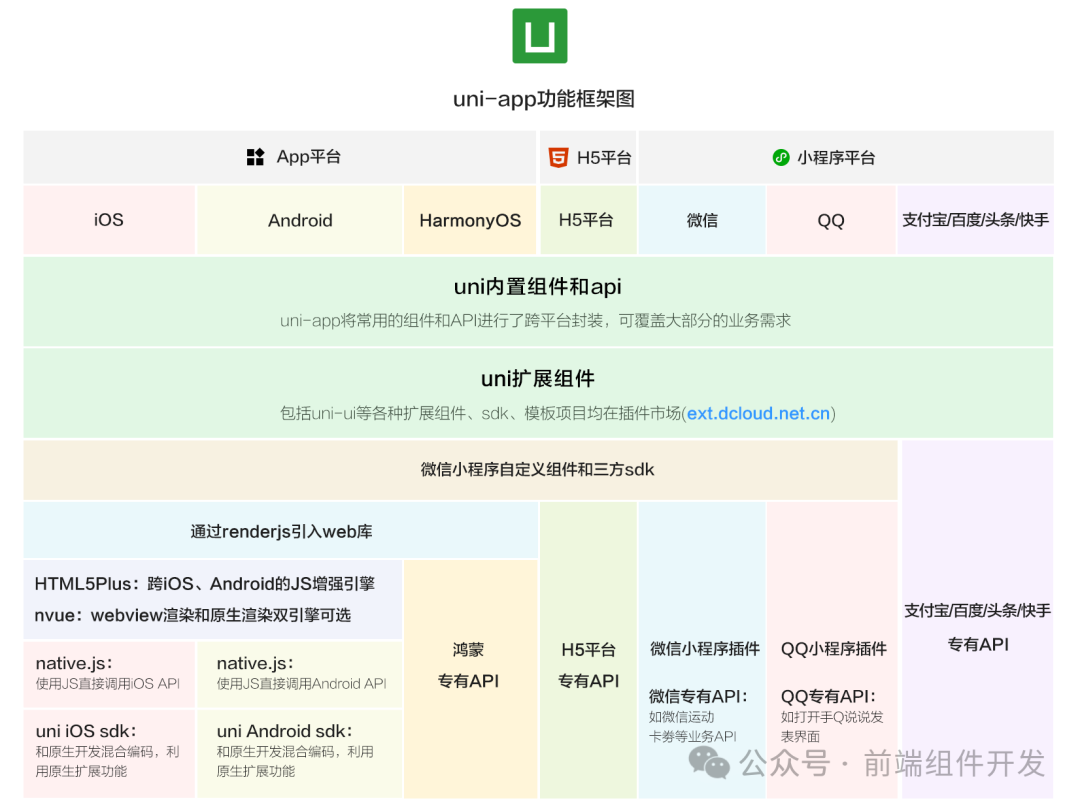This screenshot has width=1080, height=807.
Task: Switch to the 小程序平台 tab
Action: point(848,157)
